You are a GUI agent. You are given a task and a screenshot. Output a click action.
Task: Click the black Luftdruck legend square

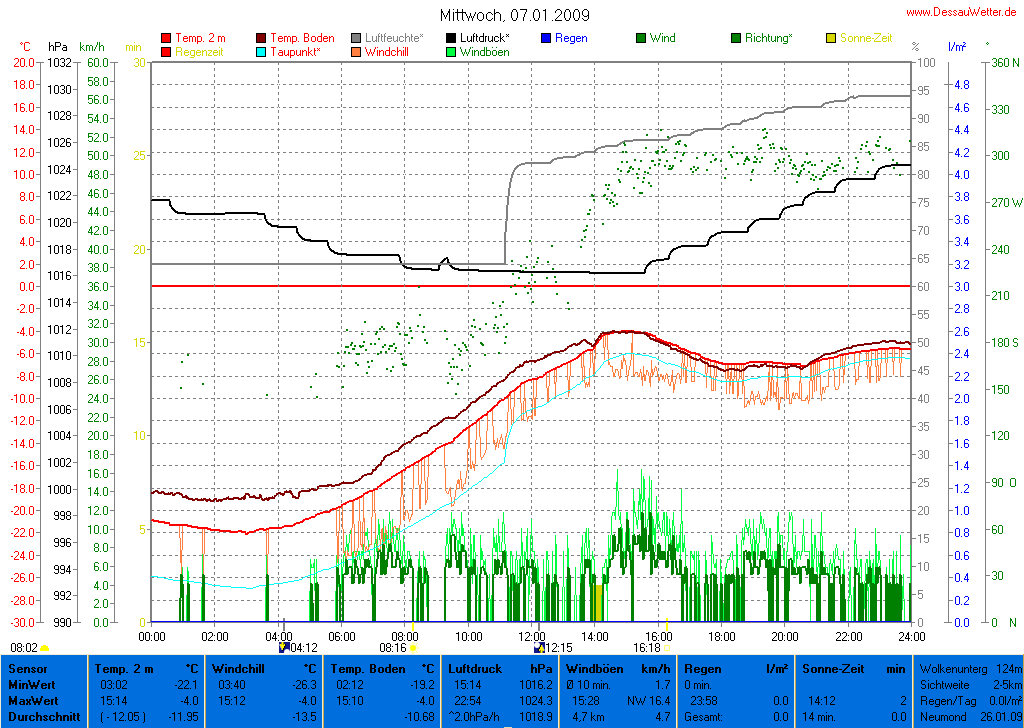tap(451, 39)
